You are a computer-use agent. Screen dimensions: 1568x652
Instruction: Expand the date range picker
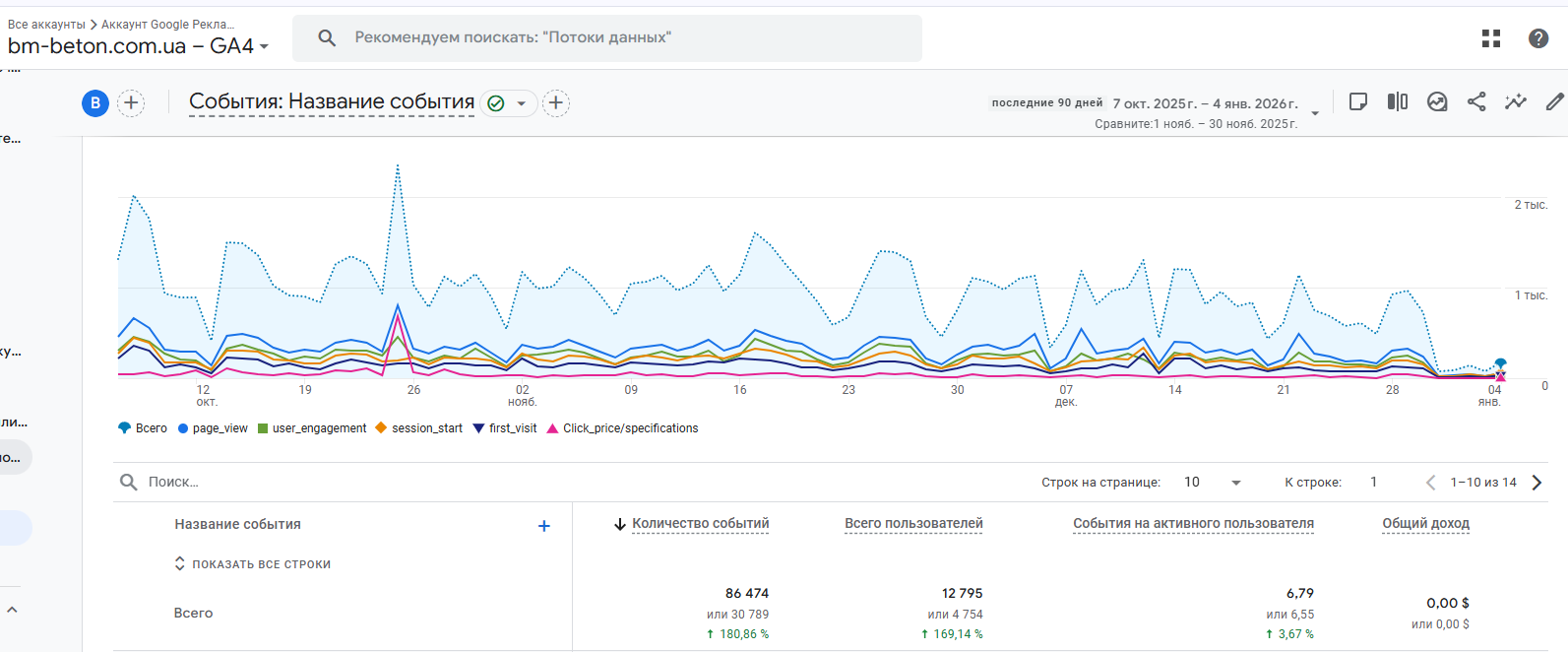(1315, 113)
